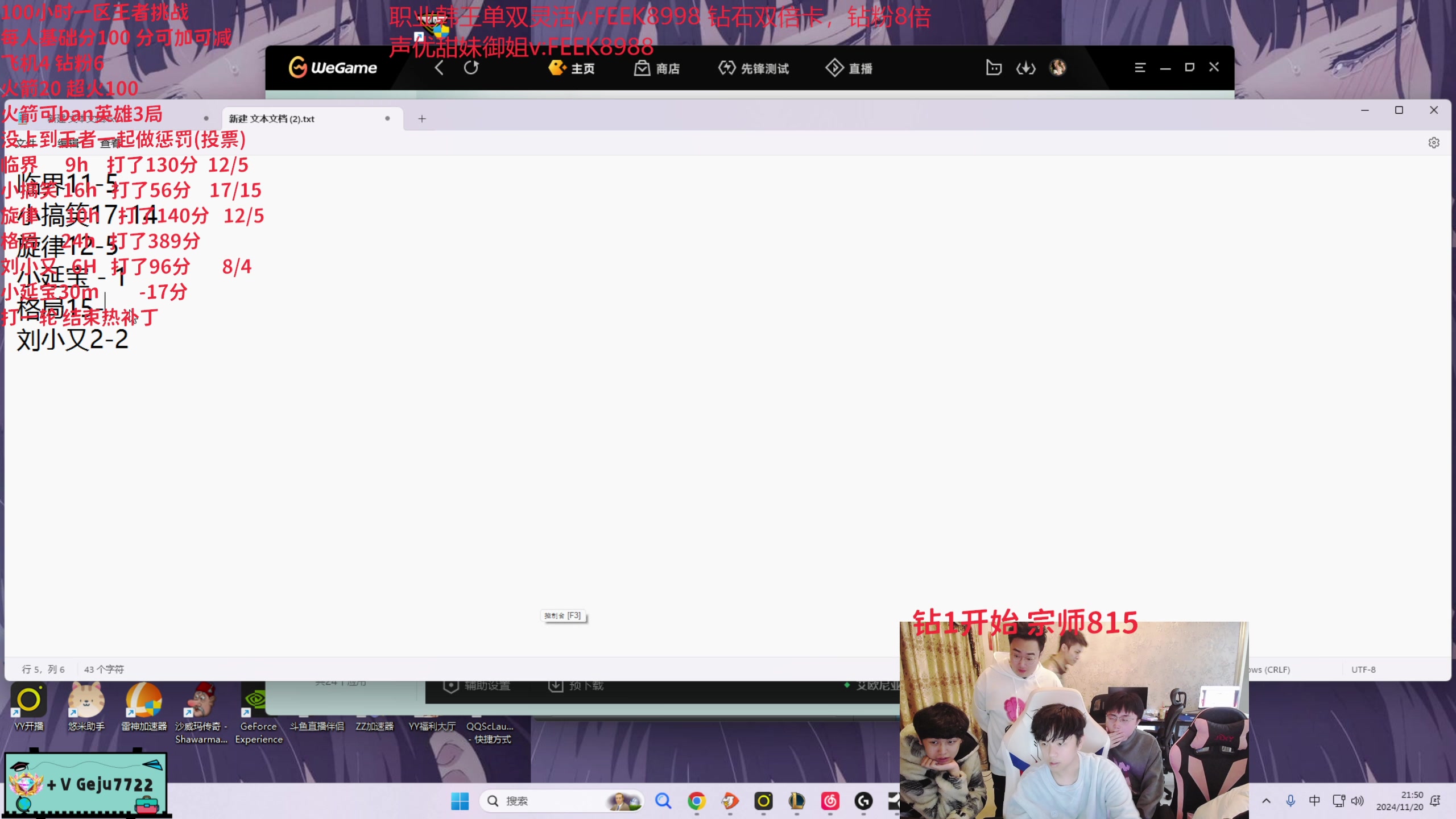Screen dimensions: 1456x819
Task: Toggle the 中 input method indicator
Action: click(x=1314, y=801)
